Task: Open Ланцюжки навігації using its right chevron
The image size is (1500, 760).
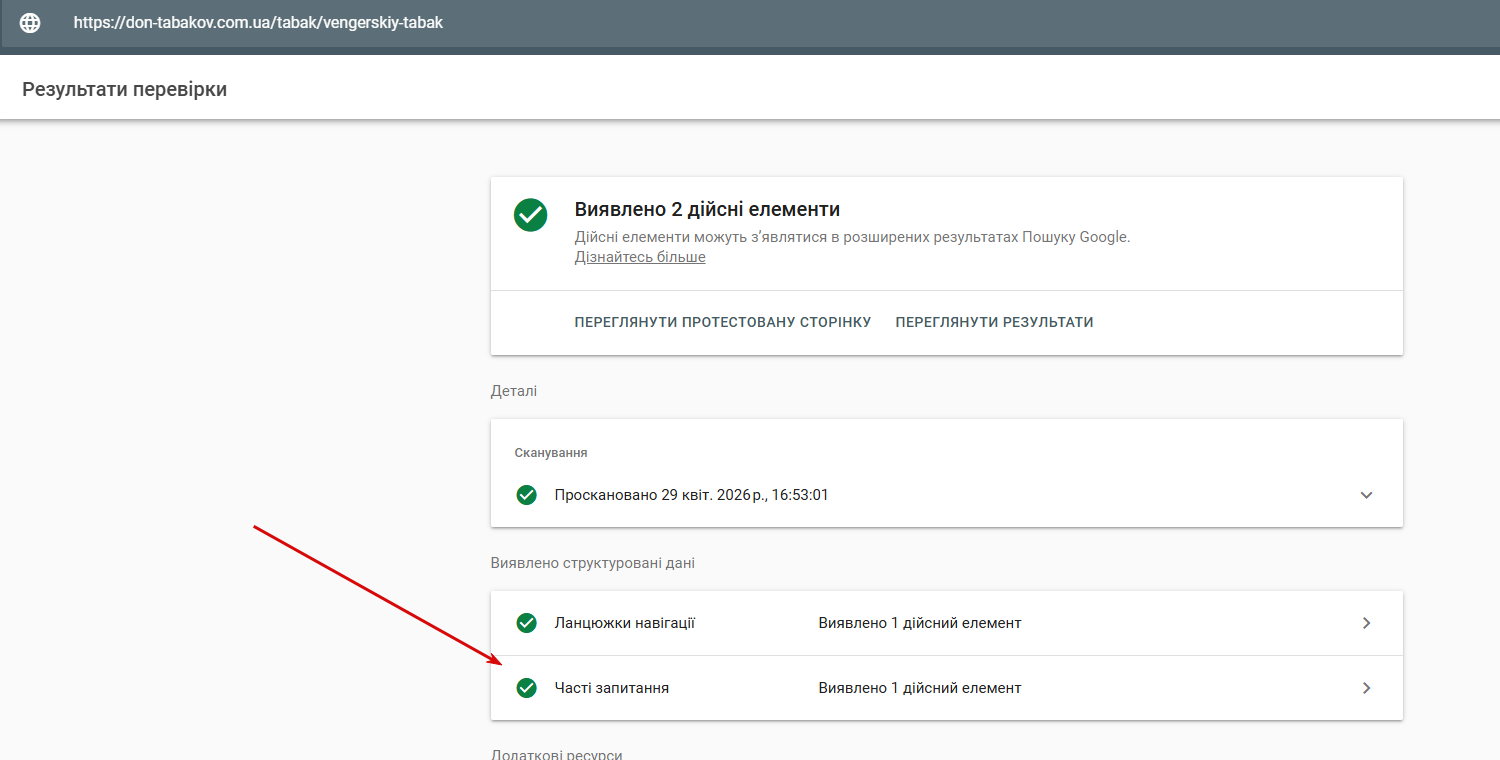Action: (x=1366, y=623)
